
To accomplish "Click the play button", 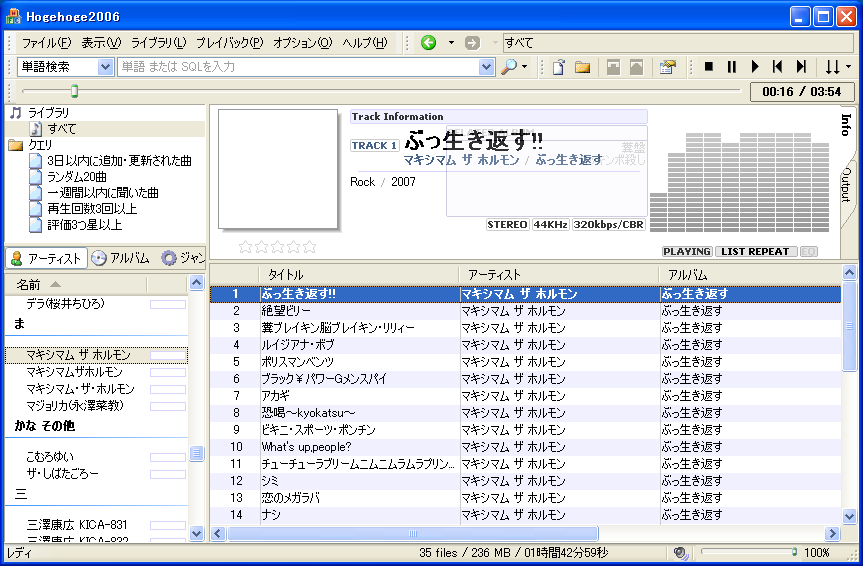I will pos(755,67).
